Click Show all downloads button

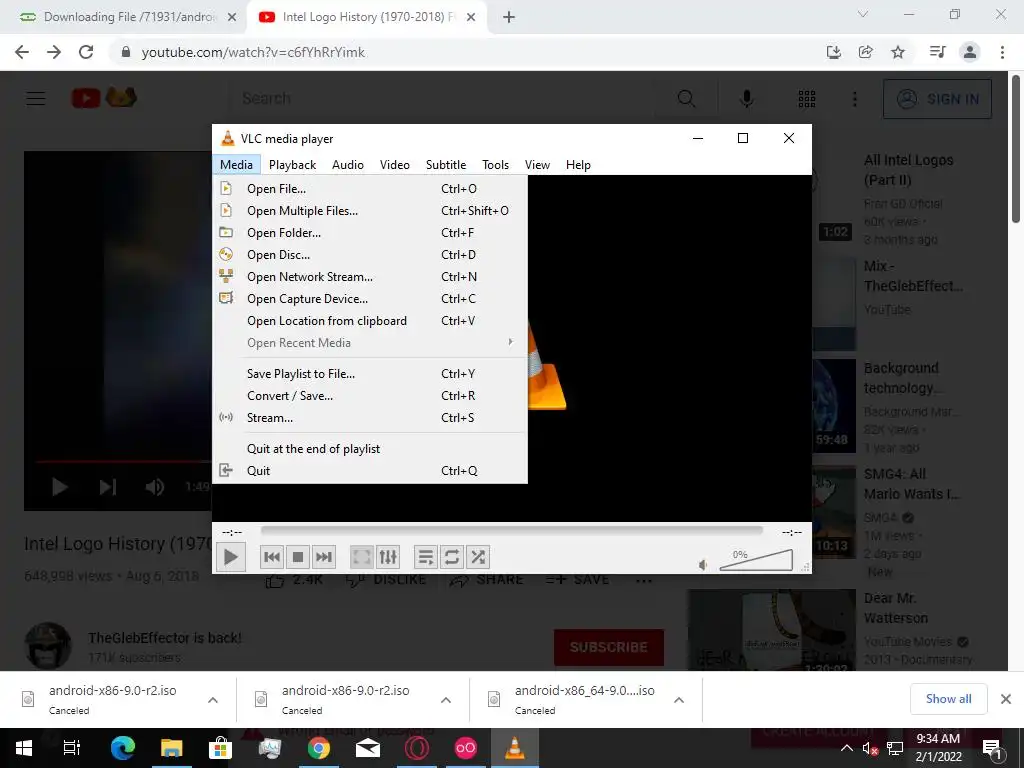(948, 699)
